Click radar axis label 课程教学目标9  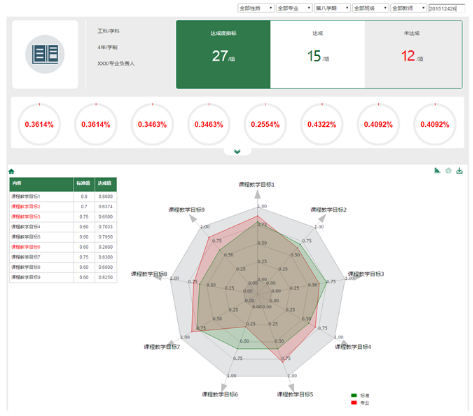pos(187,210)
